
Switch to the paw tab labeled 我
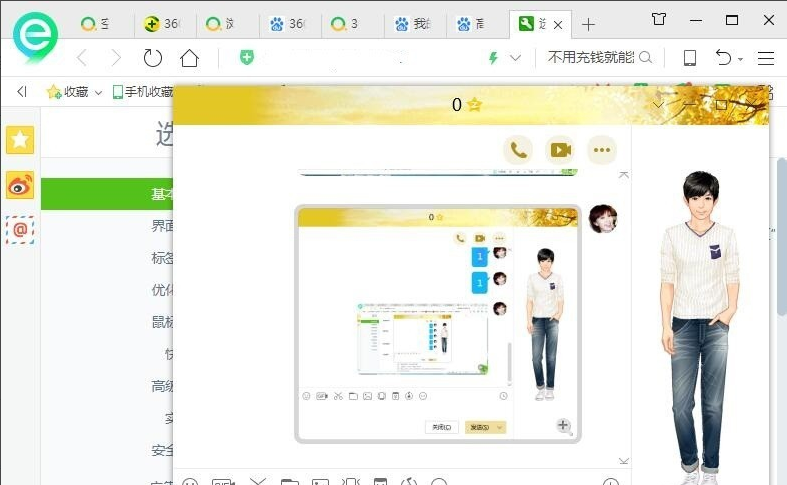[x=413, y=24]
